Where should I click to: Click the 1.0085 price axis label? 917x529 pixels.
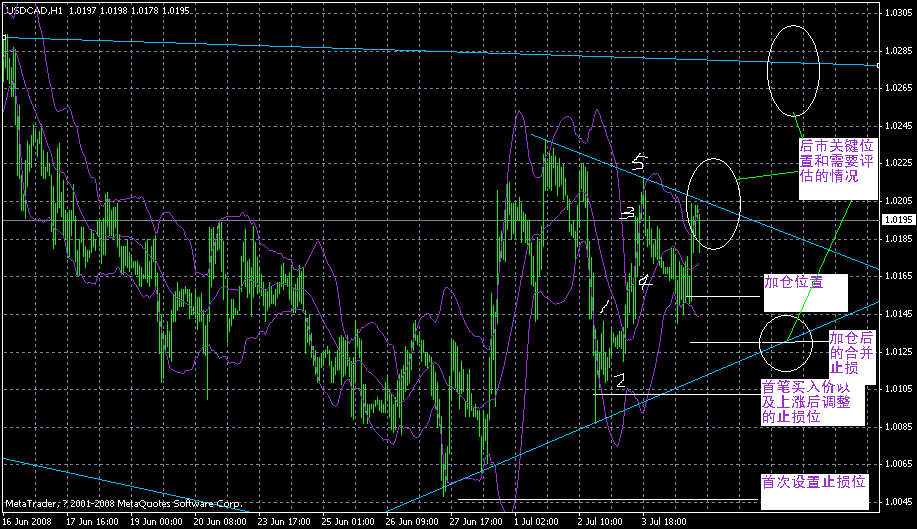(x=899, y=427)
